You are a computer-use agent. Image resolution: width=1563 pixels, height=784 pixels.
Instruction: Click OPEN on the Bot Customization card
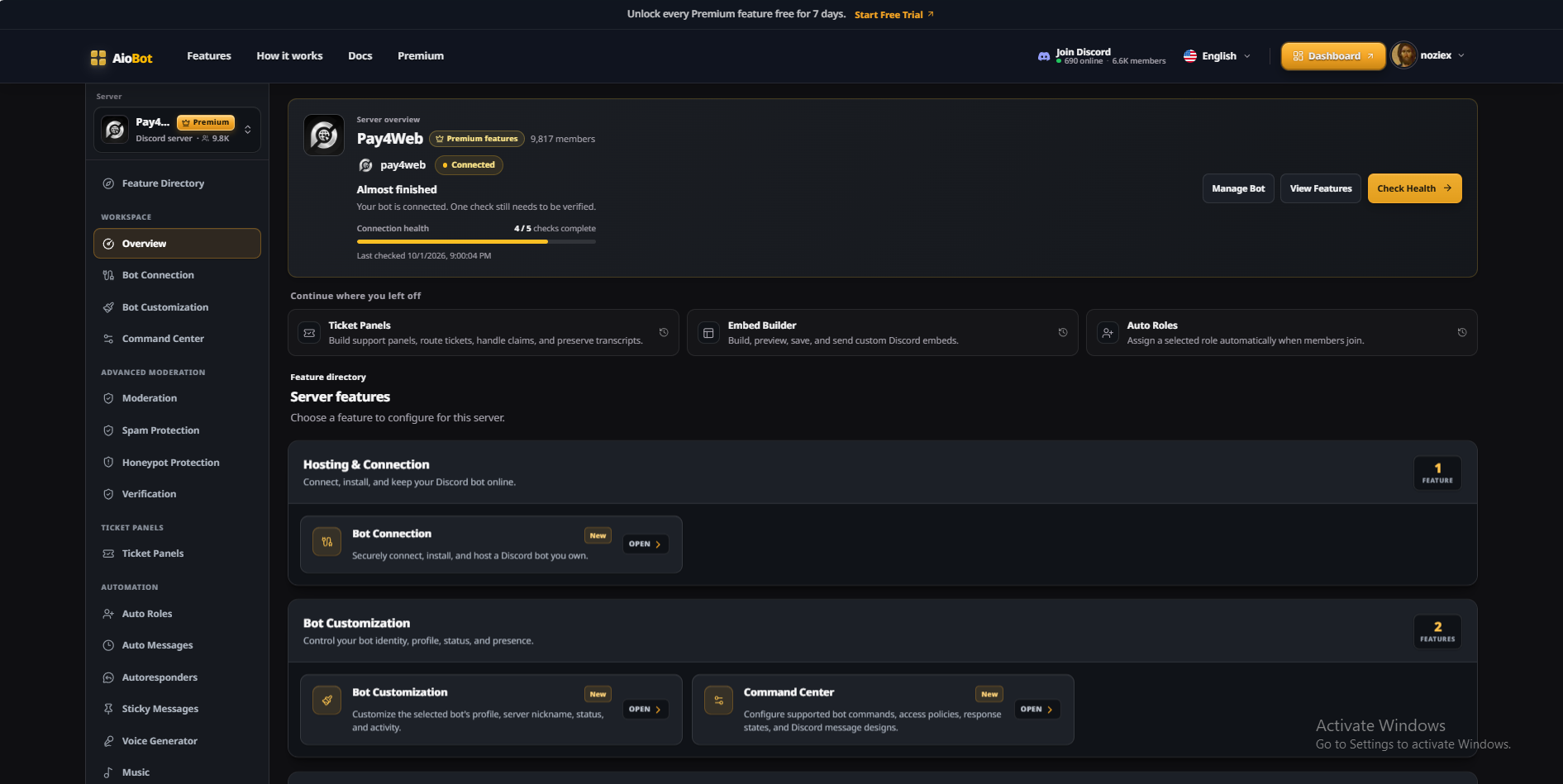(645, 710)
